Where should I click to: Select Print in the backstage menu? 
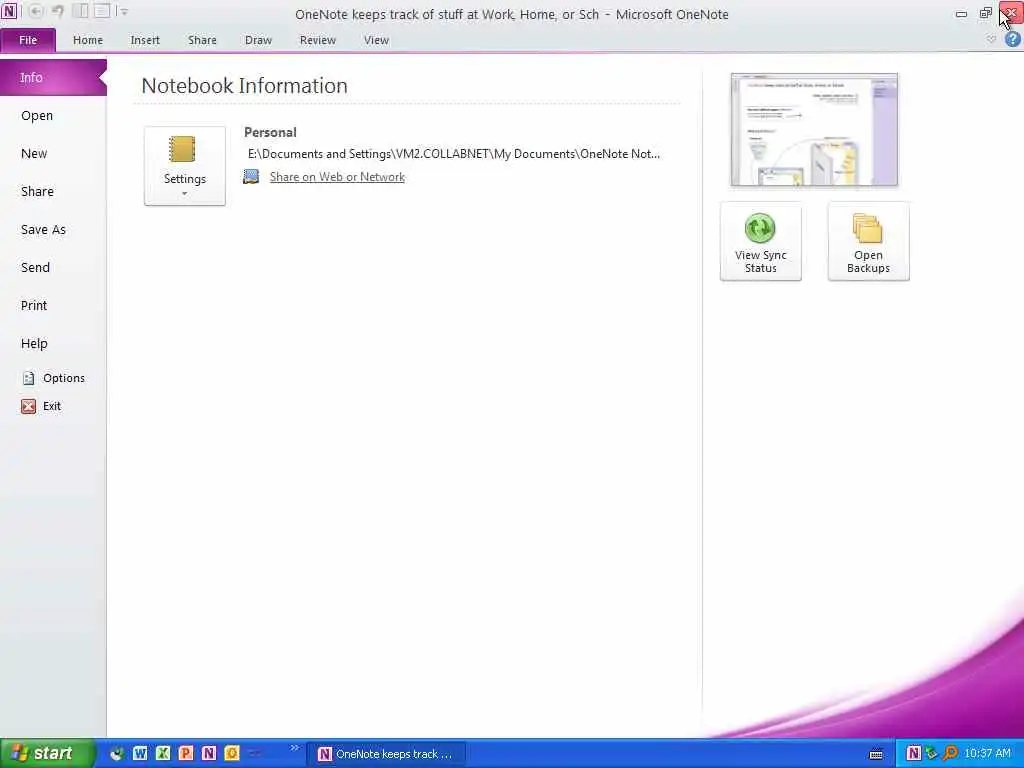point(34,305)
